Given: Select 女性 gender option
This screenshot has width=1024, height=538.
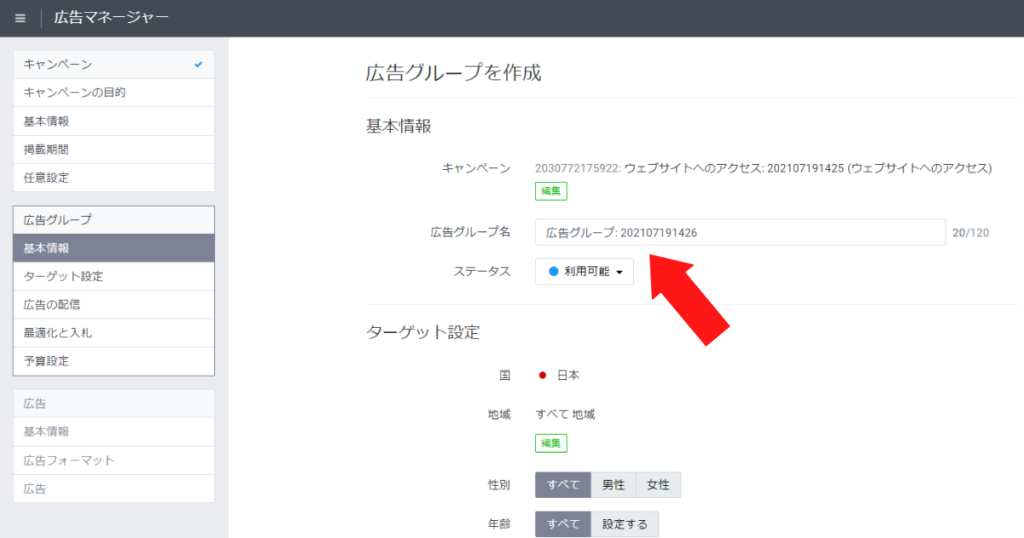Looking at the screenshot, I should (x=658, y=485).
